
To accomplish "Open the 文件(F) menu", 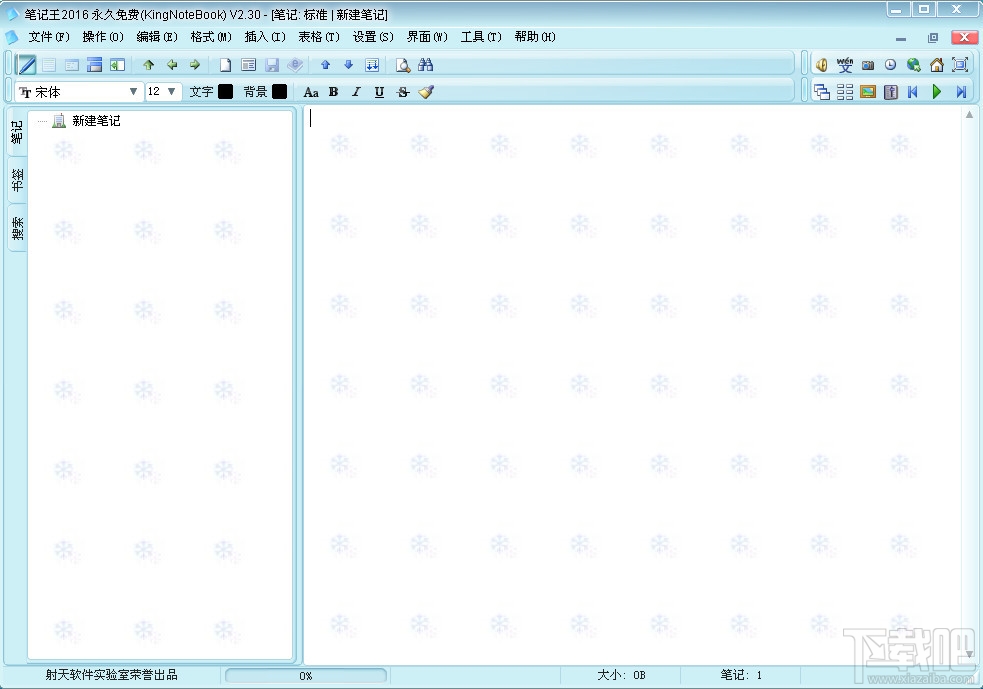I will (49, 37).
